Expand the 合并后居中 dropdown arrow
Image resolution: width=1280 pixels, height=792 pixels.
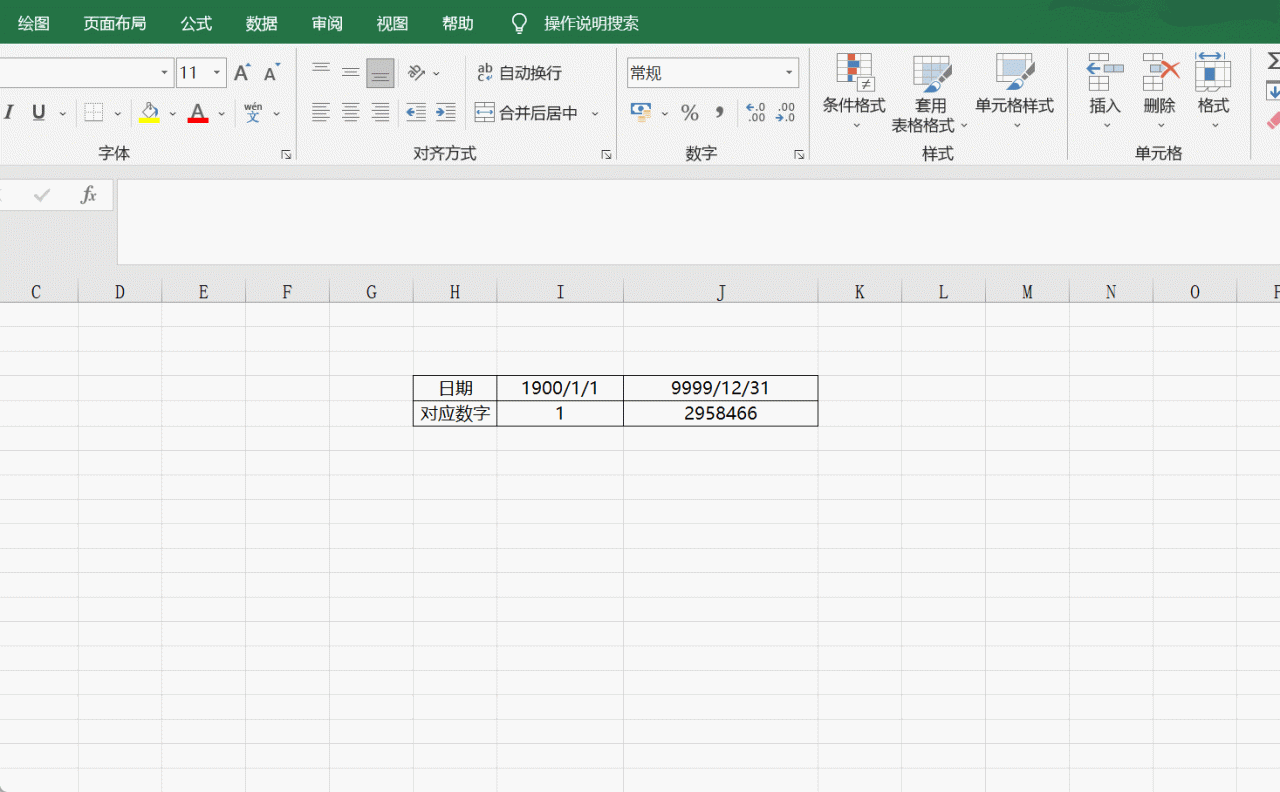[x=595, y=114]
